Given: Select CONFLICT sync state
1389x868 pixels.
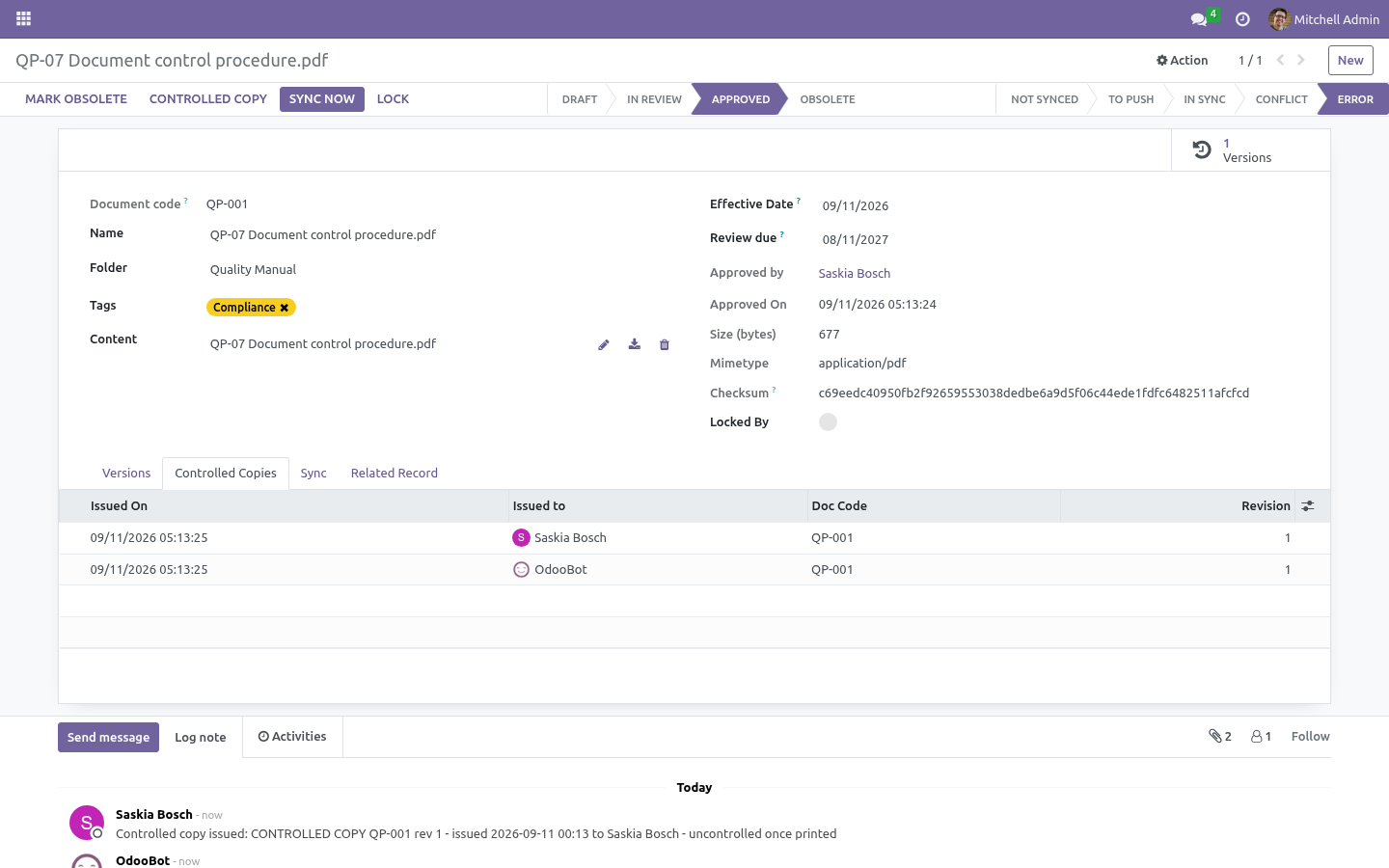Looking at the screenshot, I should pos(1281,99).
